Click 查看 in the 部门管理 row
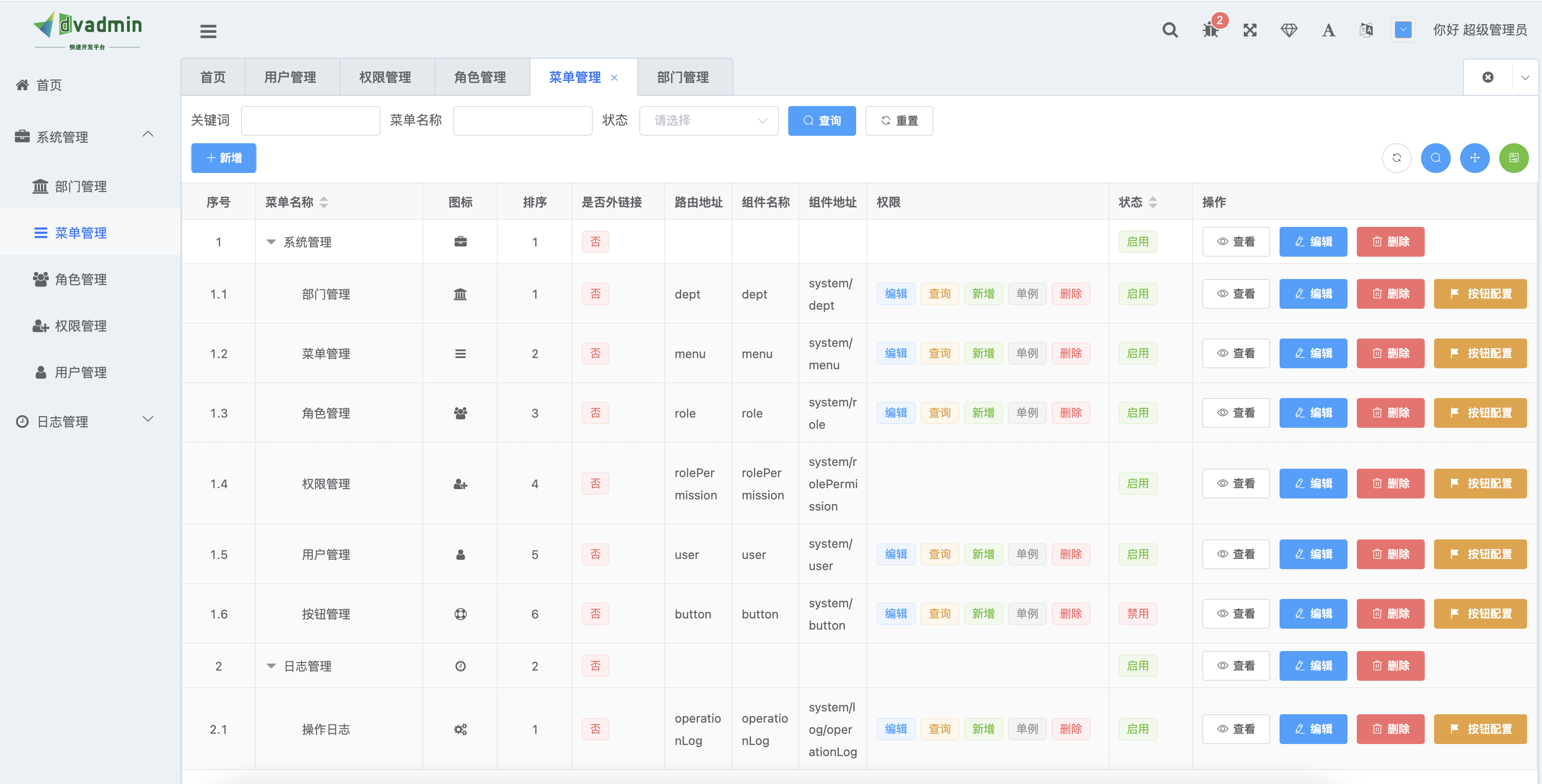 click(1236, 293)
